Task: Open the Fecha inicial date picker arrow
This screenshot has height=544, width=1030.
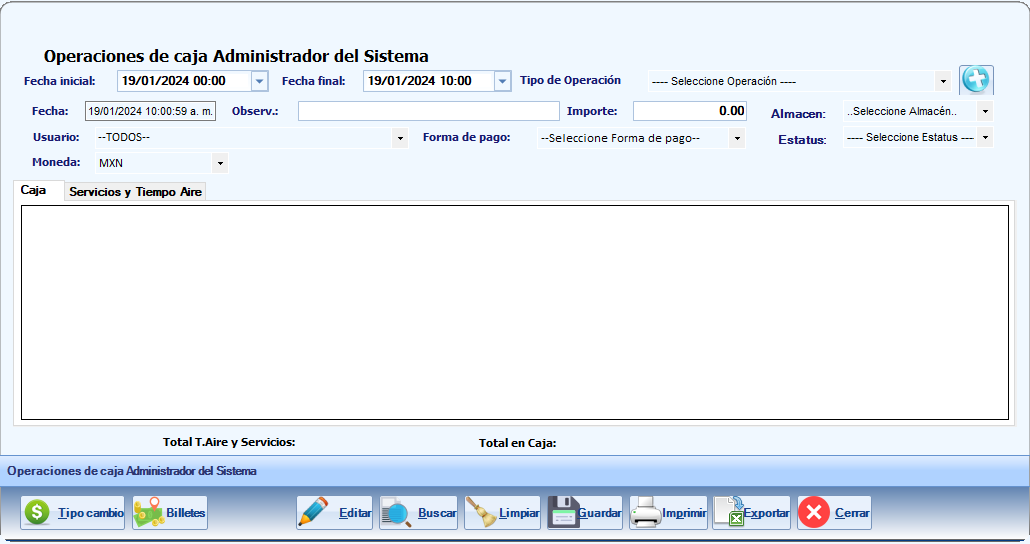Action: 259,81
